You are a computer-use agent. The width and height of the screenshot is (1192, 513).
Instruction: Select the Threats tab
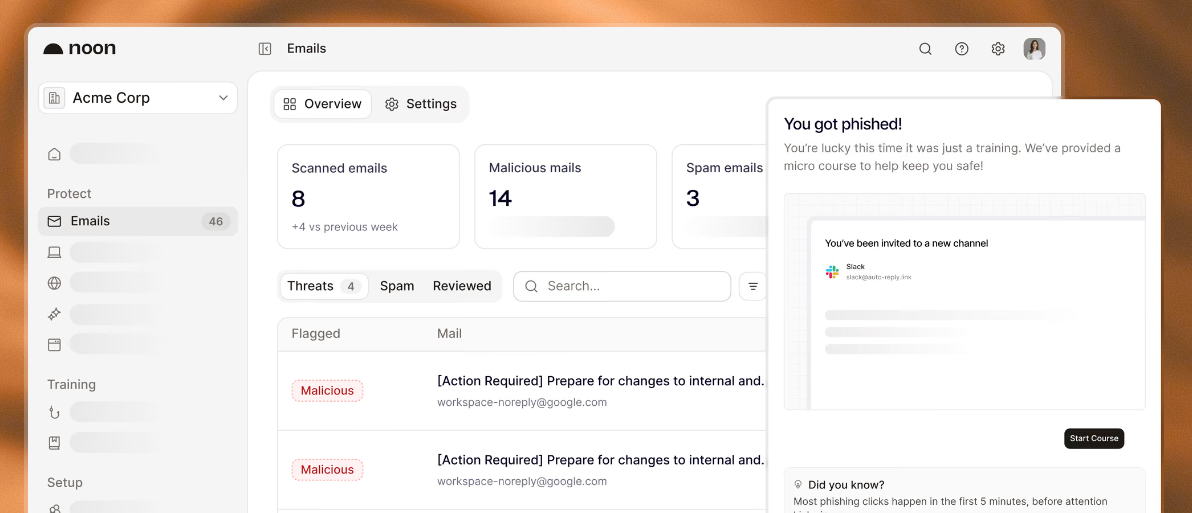coord(323,287)
